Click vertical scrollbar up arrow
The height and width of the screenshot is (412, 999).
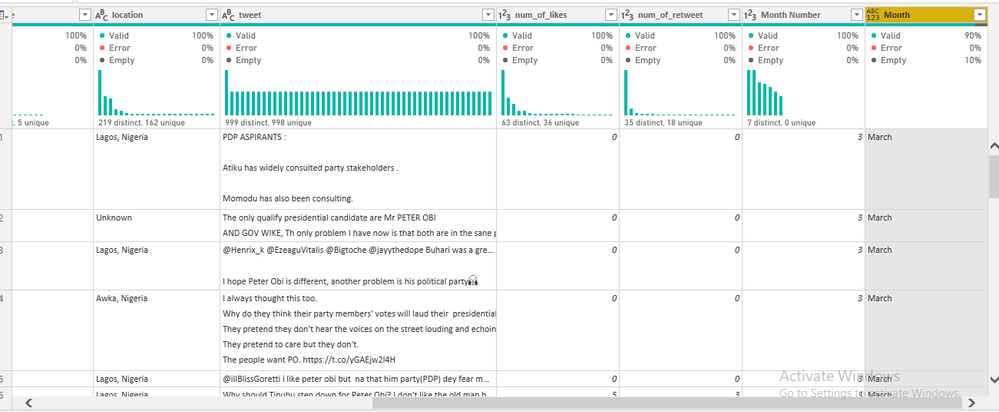tap(993, 146)
